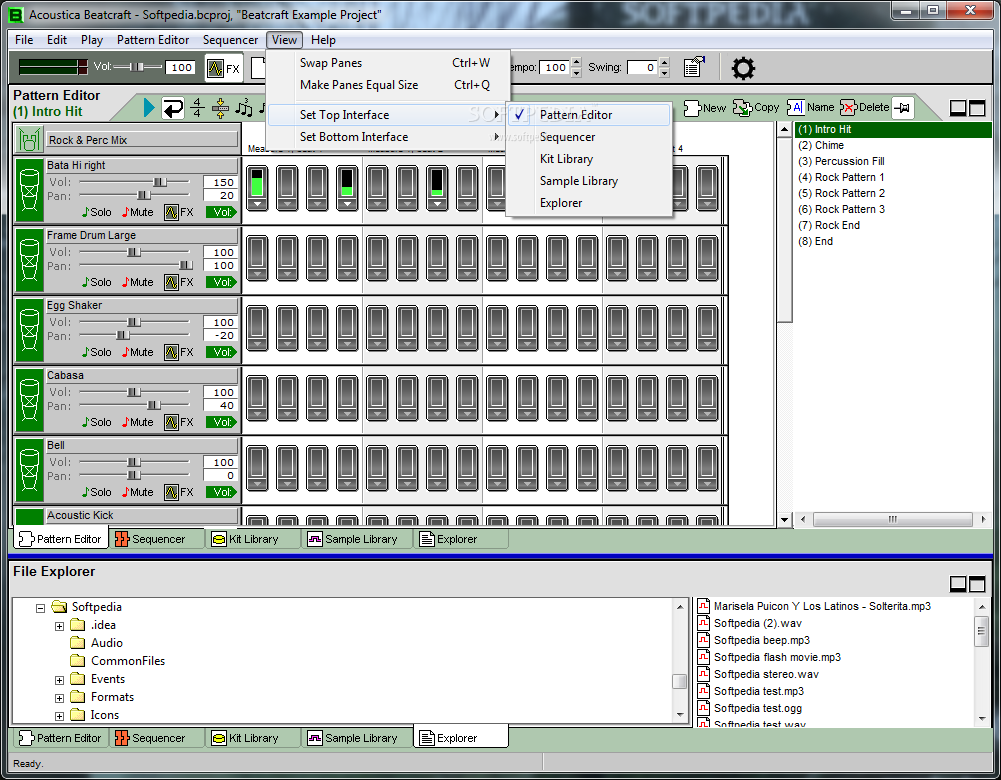Screen dimensions: 1001x780
Task: Select Softpedia beep.mp3 file
Action: [754, 640]
